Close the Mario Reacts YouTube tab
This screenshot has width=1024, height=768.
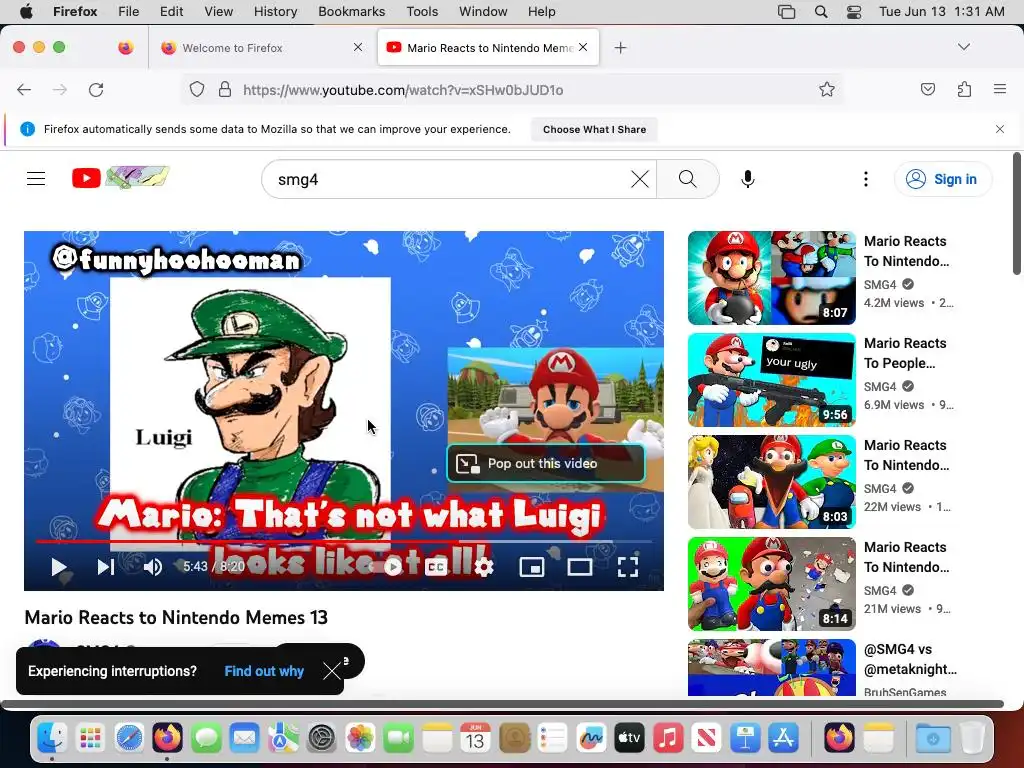(583, 47)
